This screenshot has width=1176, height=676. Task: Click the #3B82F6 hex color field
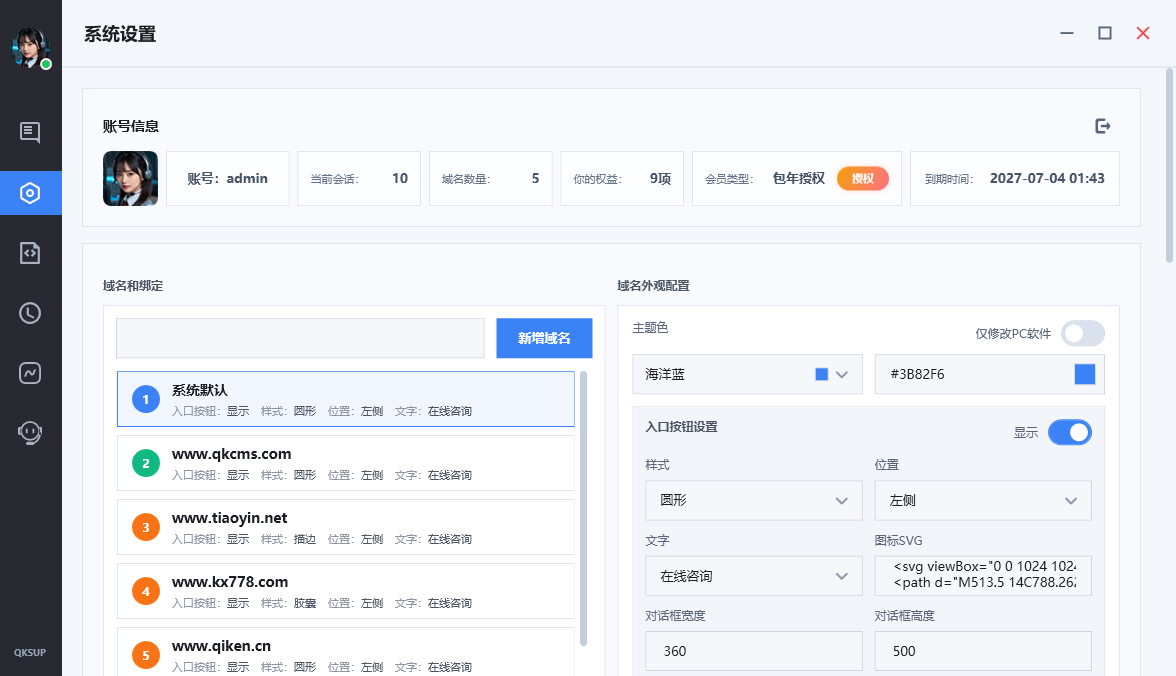(x=989, y=374)
